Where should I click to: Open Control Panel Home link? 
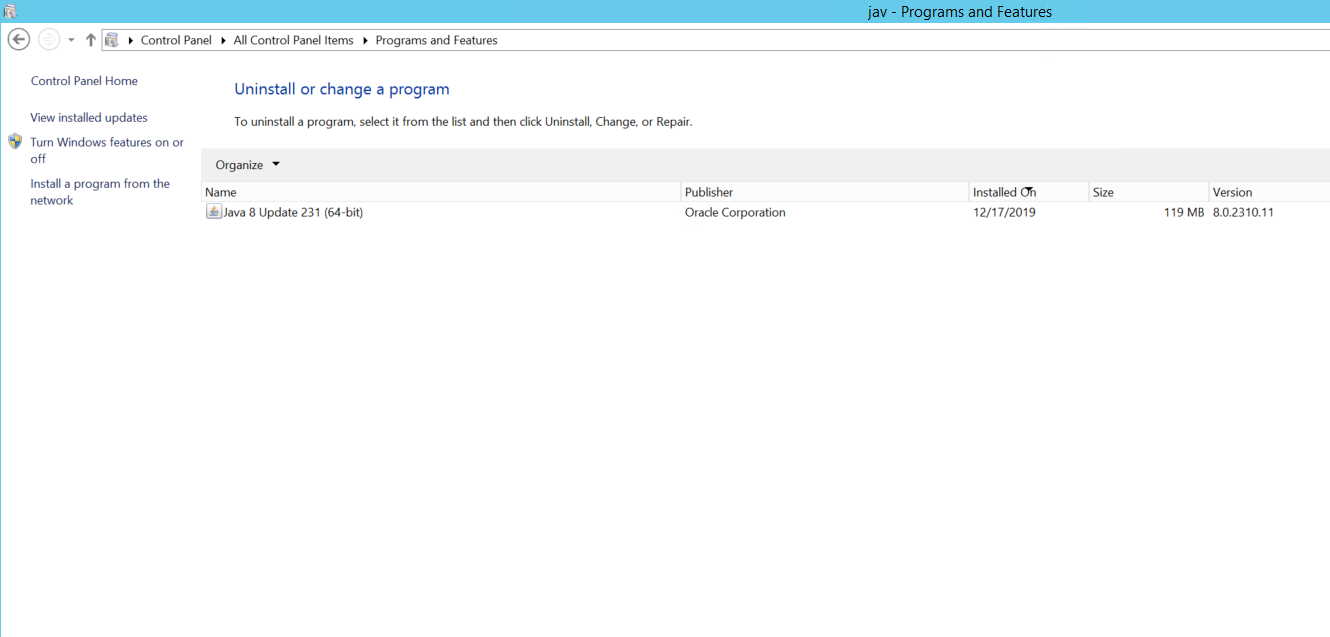[x=84, y=81]
